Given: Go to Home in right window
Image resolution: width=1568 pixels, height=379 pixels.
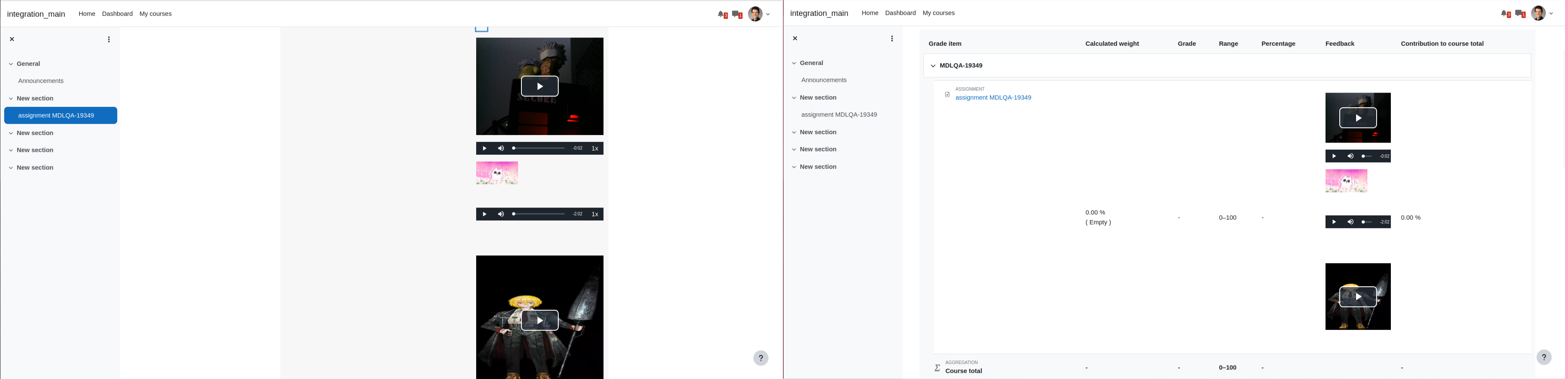Looking at the screenshot, I should click(870, 13).
